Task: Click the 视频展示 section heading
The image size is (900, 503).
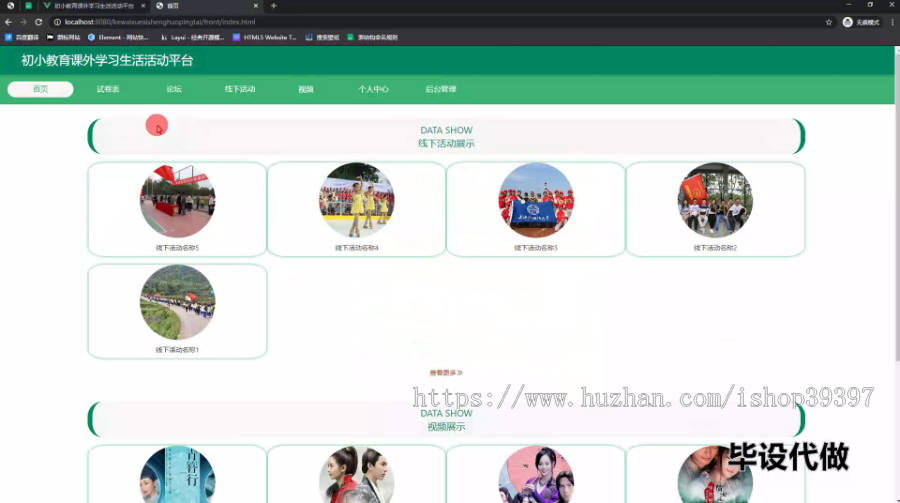Action: (x=446, y=427)
